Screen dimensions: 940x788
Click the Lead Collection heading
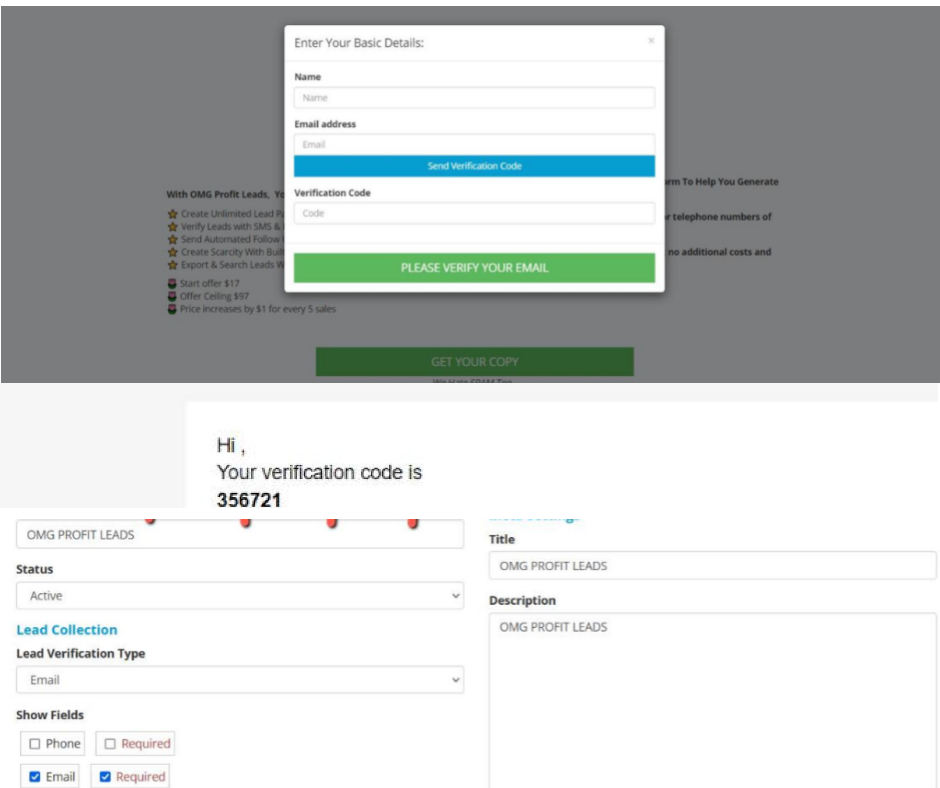67,630
